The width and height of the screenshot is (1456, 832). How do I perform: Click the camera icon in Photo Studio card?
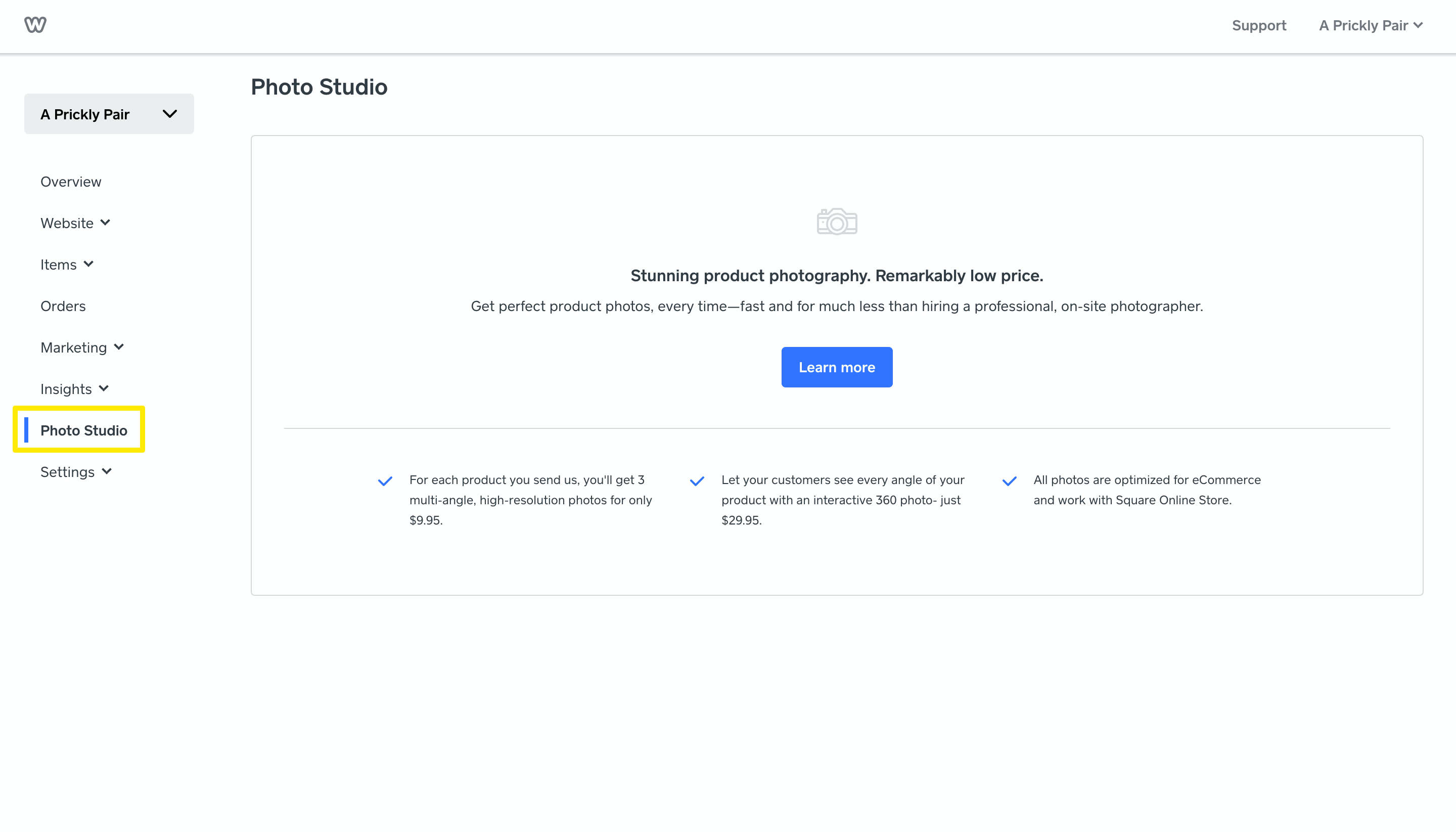point(837,222)
